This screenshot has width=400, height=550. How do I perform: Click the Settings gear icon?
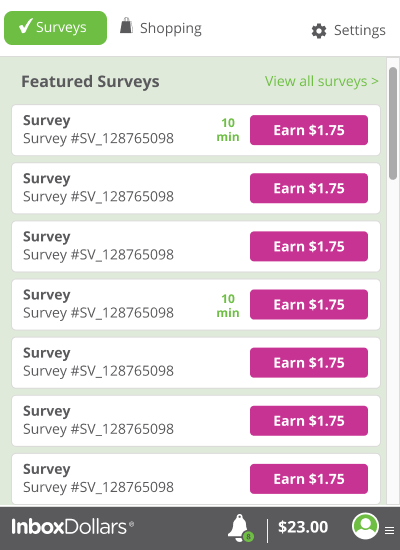click(x=319, y=31)
